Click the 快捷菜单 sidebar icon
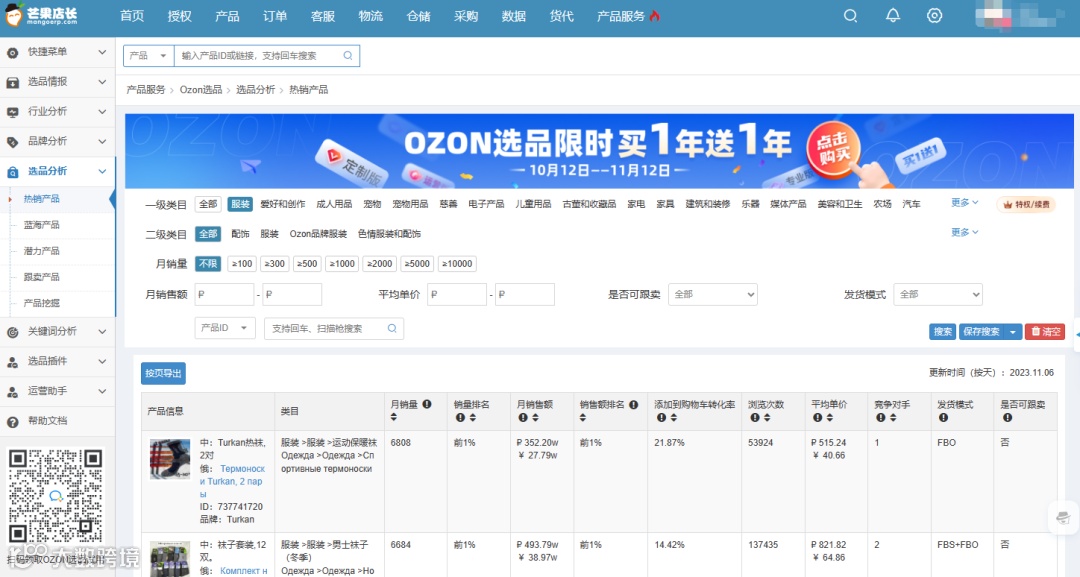 (12, 52)
